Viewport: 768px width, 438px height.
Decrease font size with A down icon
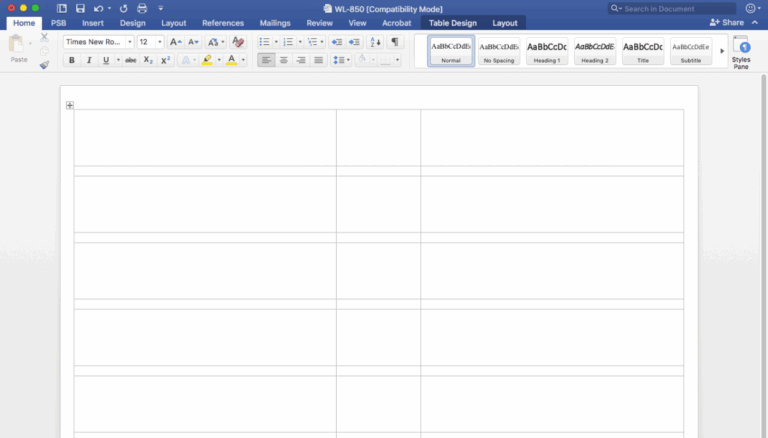tap(193, 42)
